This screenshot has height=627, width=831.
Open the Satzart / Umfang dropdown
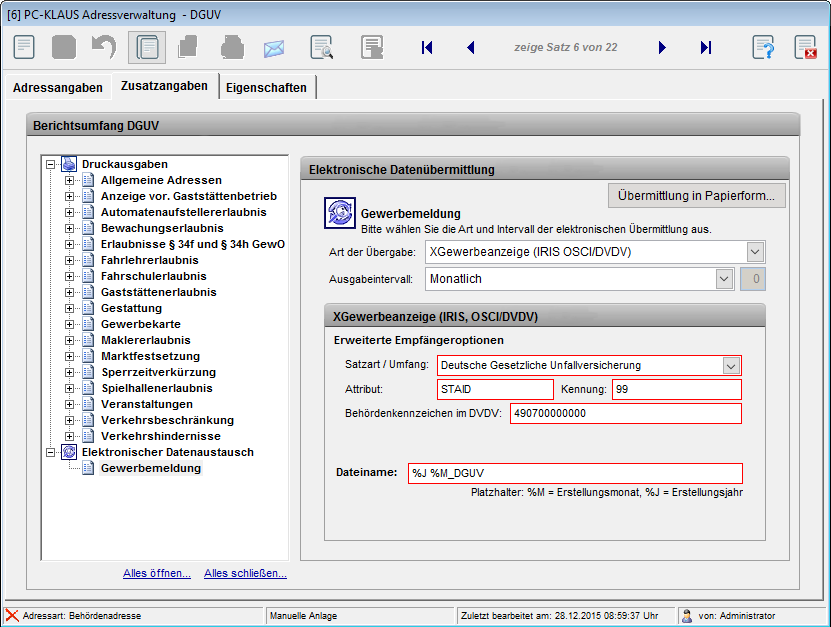pyautogui.click(x=731, y=366)
